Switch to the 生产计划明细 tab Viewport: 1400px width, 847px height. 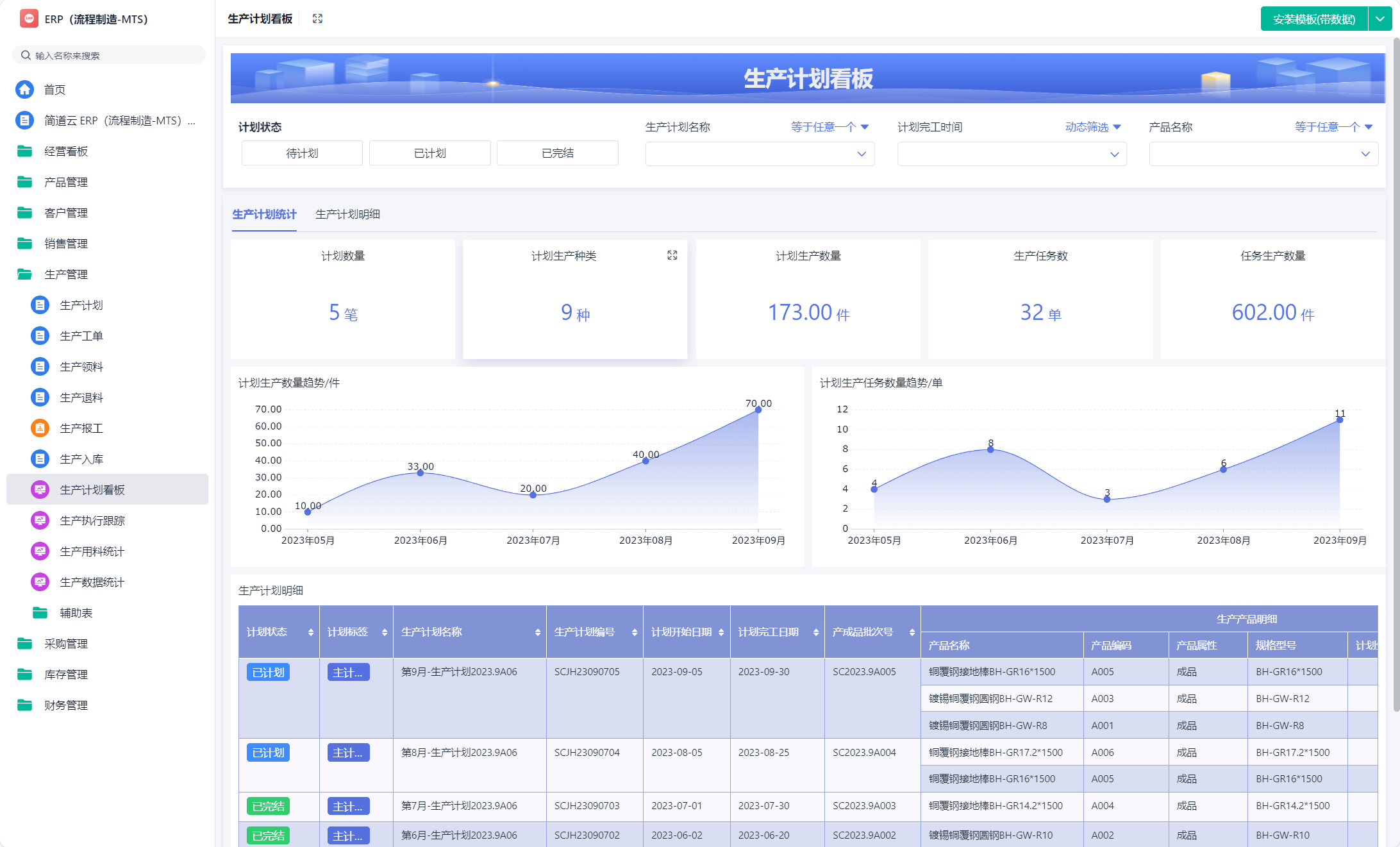[347, 214]
